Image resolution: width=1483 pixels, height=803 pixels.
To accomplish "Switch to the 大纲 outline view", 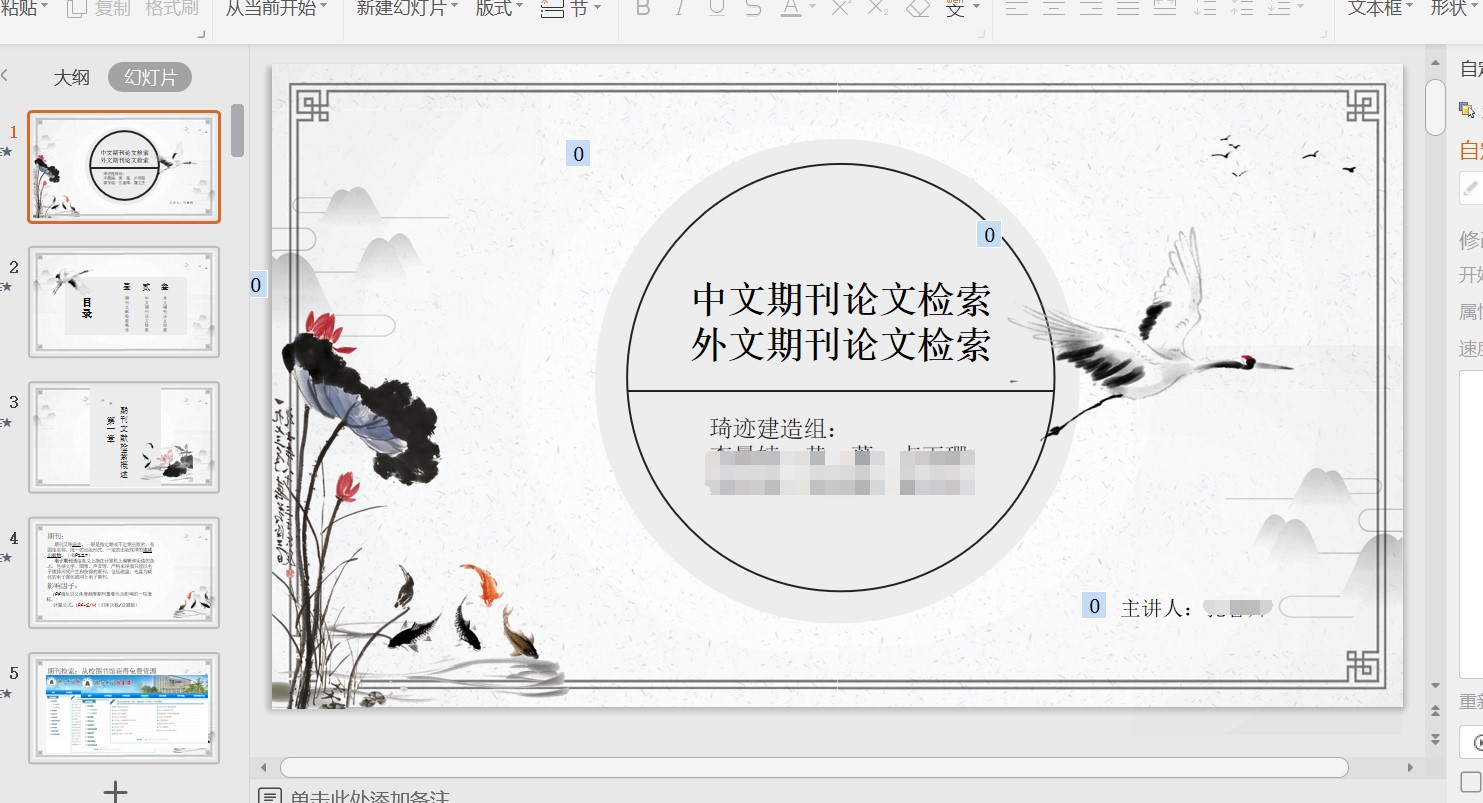I will pos(71,77).
